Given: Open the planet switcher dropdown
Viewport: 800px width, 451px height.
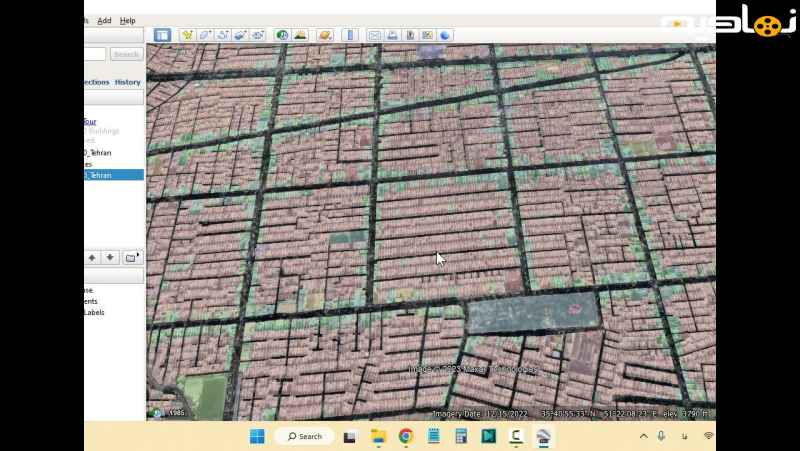Looking at the screenshot, I should [x=325, y=35].
